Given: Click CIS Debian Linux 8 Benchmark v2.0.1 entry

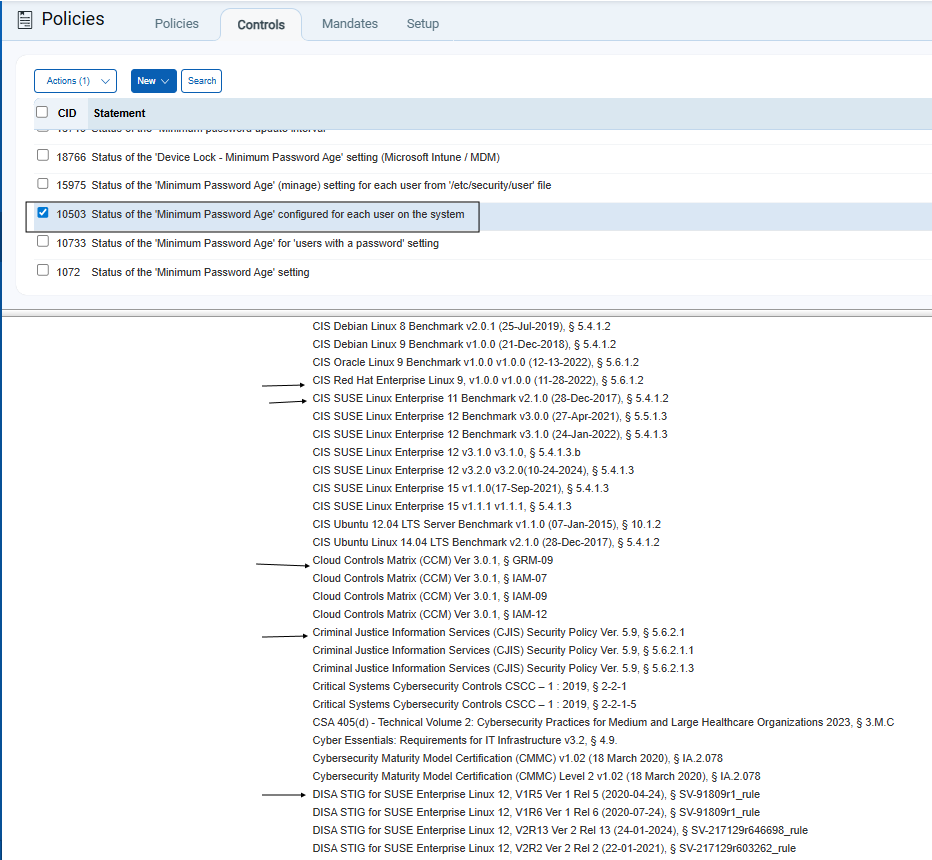Looking at the screenshot, I should (461, 326).
